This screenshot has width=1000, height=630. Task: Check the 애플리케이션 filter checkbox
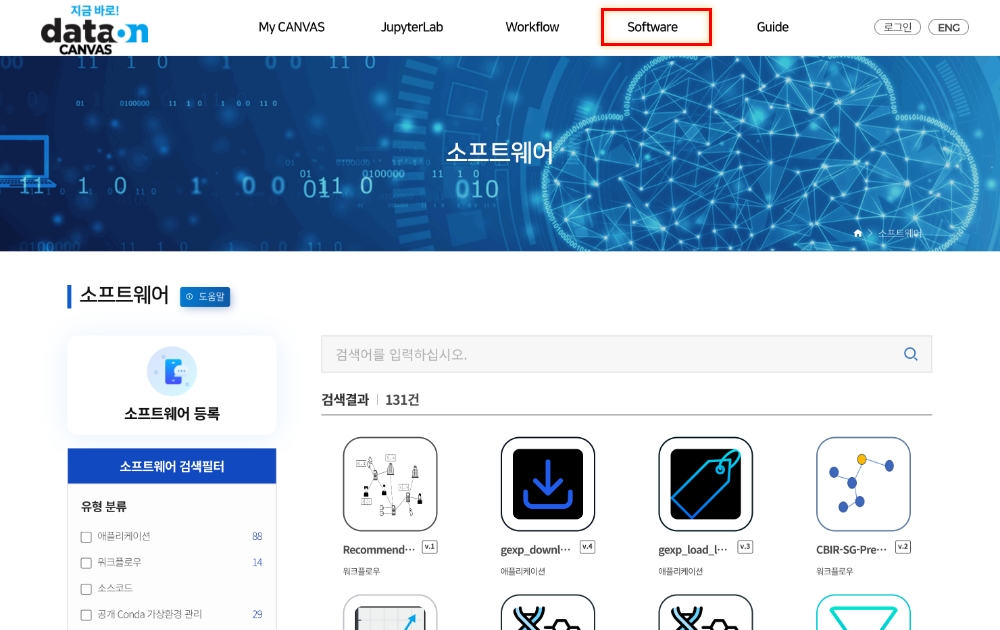tap(86, 537)
